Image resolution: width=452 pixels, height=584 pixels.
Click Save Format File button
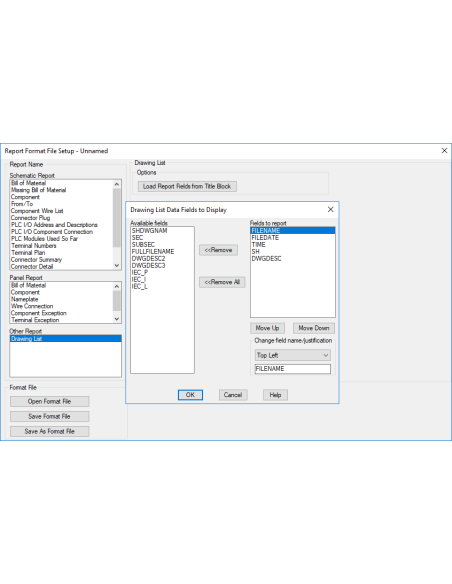point(50,416)
